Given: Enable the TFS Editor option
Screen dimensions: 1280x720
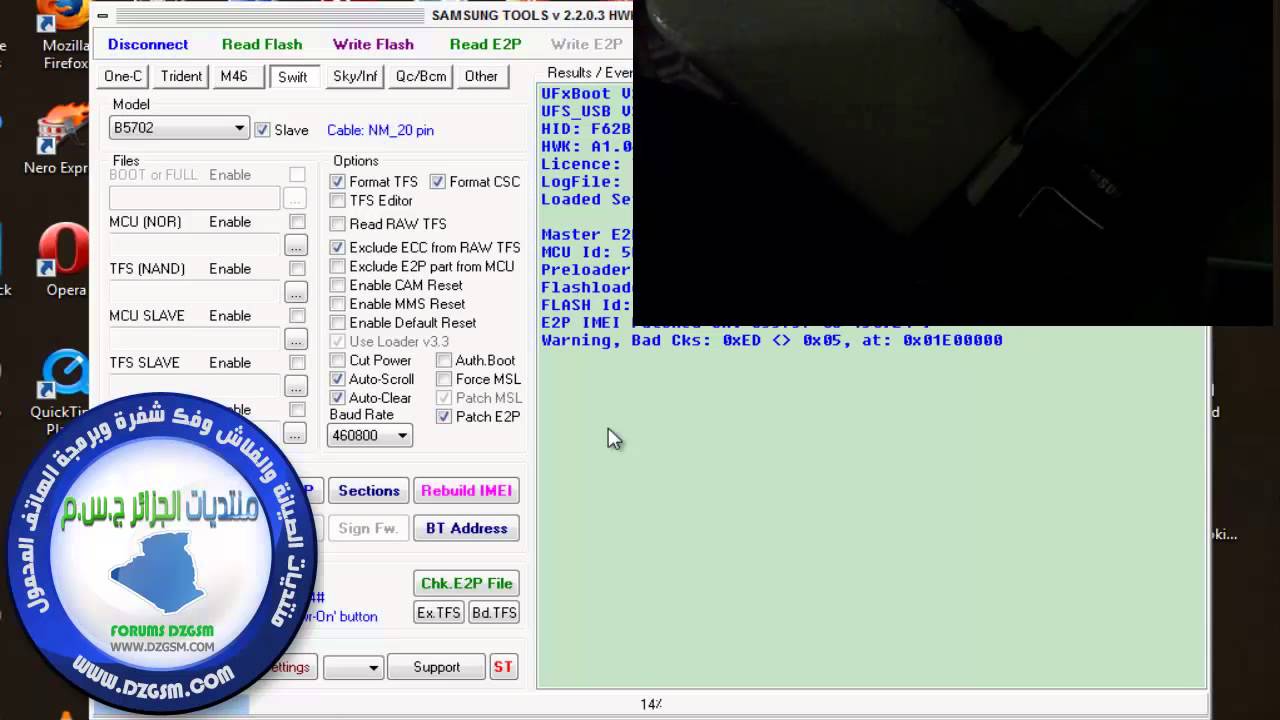Looking at the screenshot, I should [337, 200].
